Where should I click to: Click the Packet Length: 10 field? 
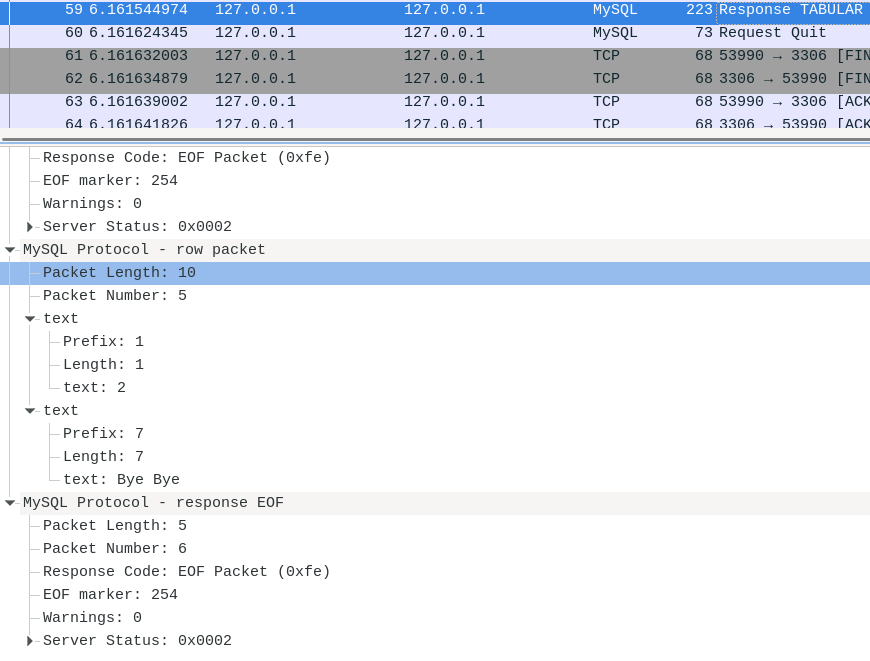click(119, 273)
